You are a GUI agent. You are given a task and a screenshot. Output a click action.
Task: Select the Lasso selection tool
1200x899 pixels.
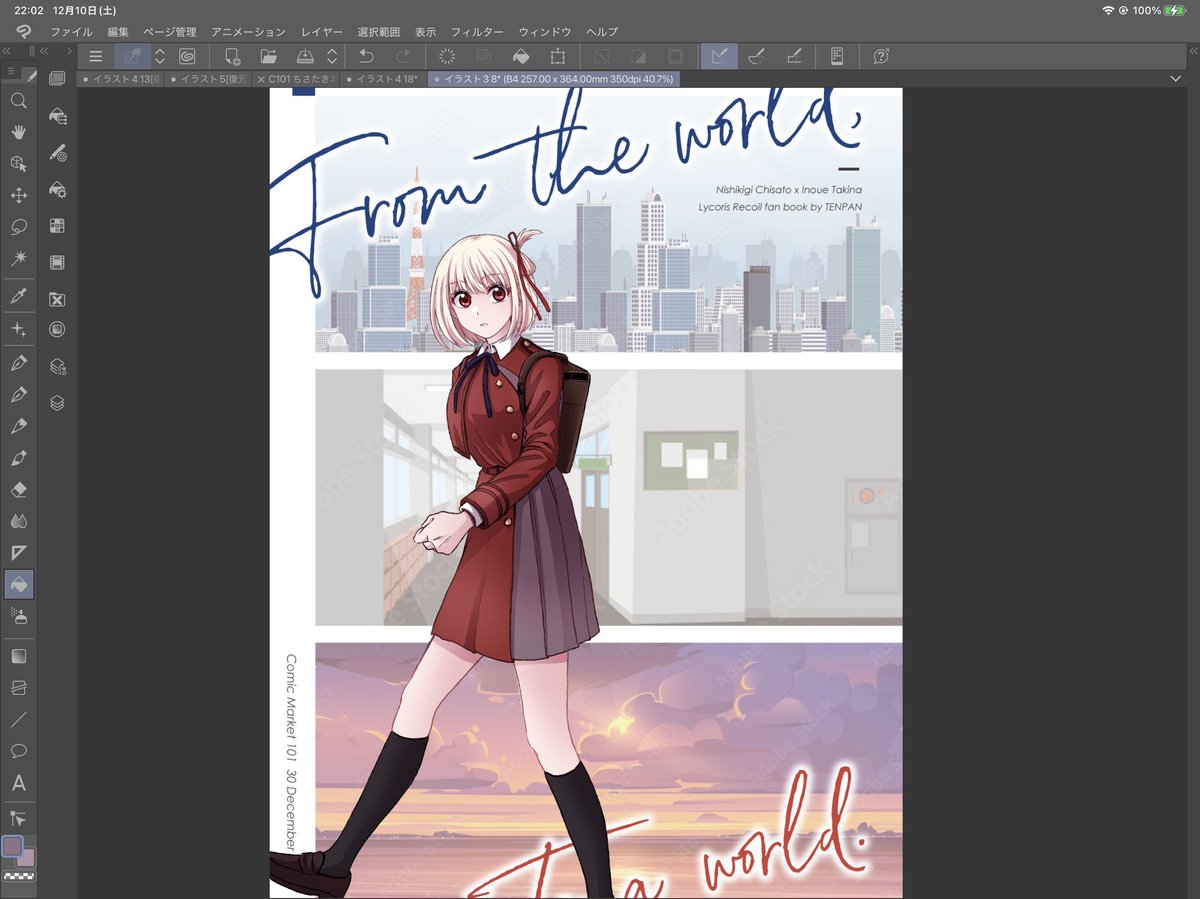18,227
